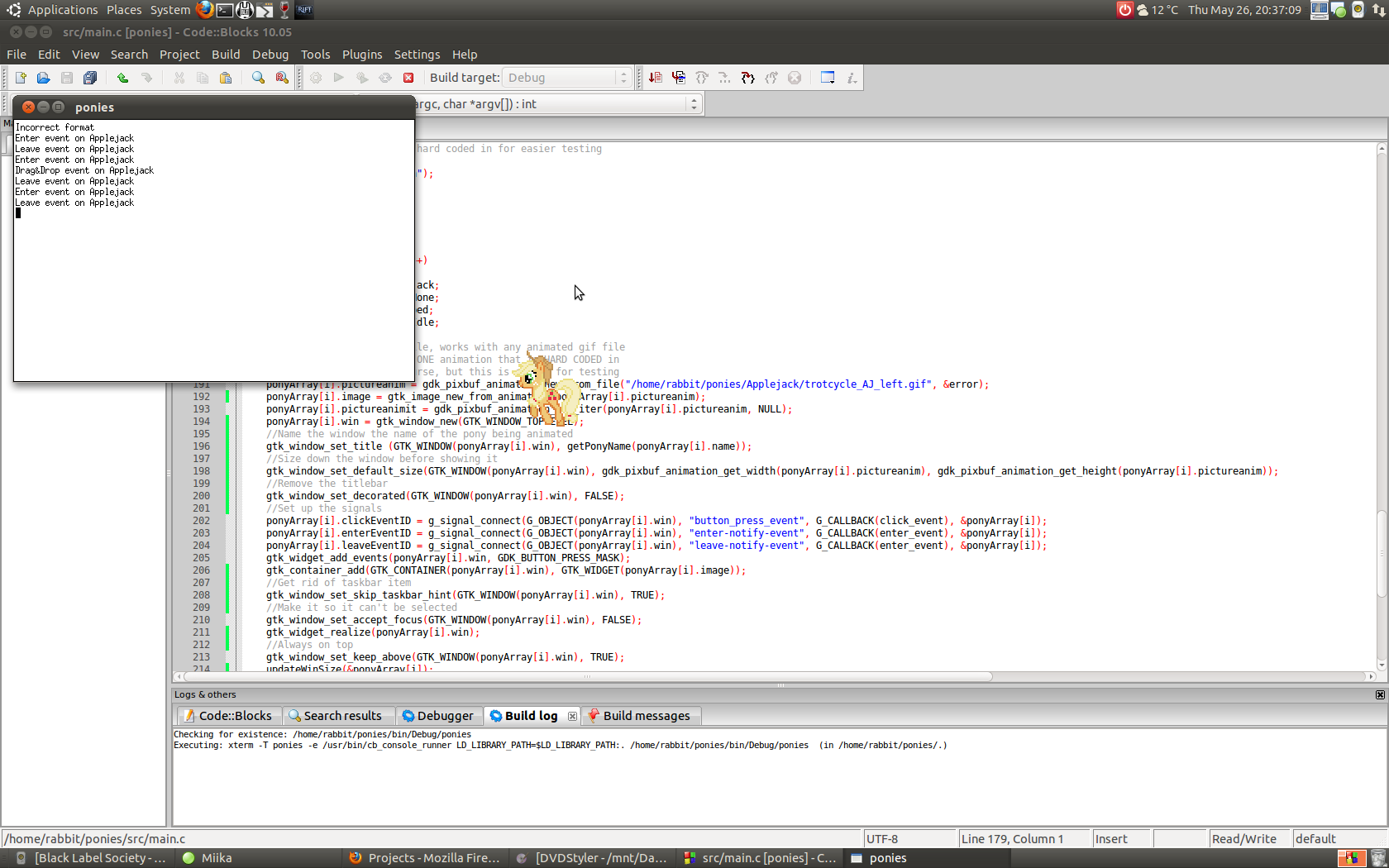Open the View menu

tap(85, 55)
